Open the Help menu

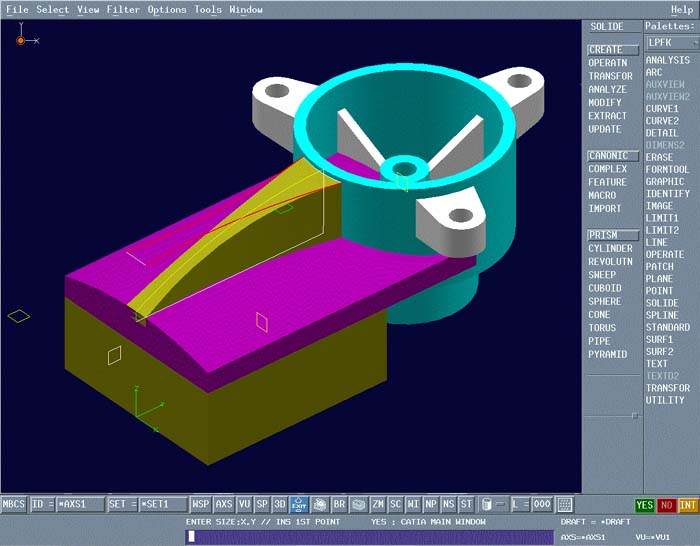click(x=681, y=10)
